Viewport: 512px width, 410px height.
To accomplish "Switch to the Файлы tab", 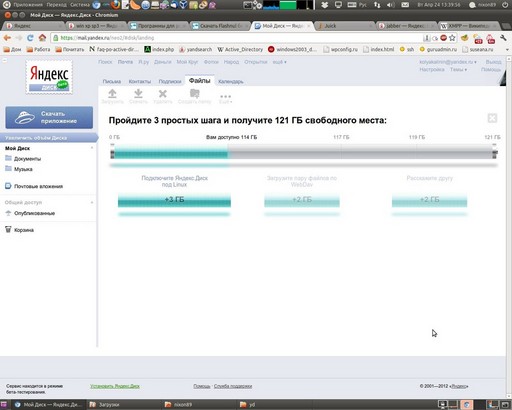I will [x=199, y=81].
